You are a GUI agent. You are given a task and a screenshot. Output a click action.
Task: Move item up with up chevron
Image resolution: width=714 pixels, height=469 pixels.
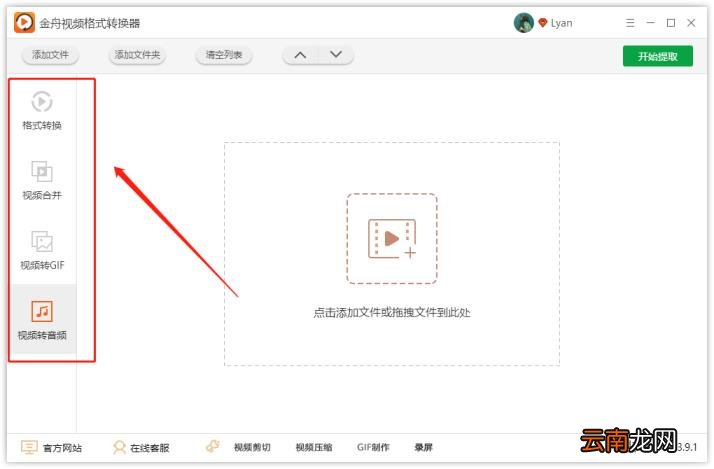pos(300,55)
